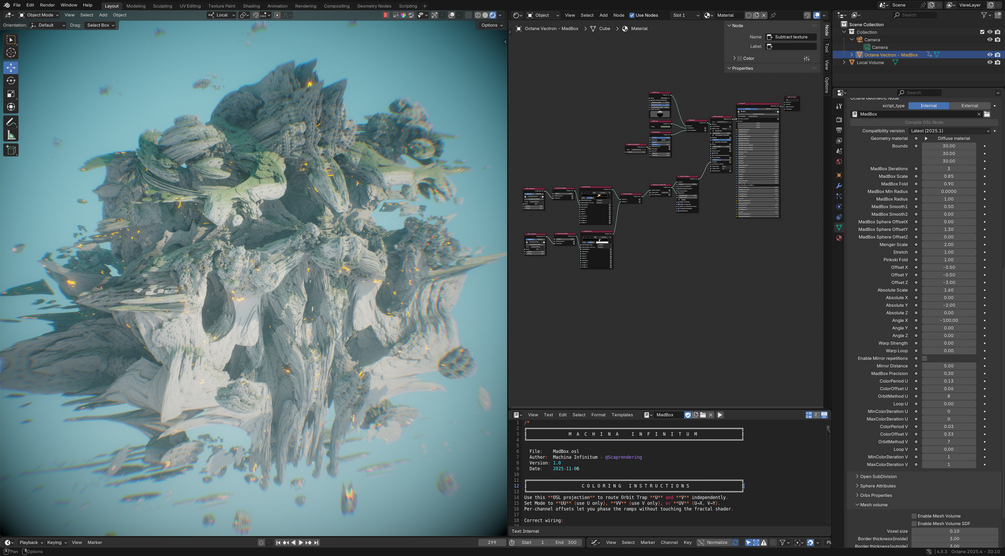
Task: Click the MadBox Scale value field
Action: (x=948, y=176)
